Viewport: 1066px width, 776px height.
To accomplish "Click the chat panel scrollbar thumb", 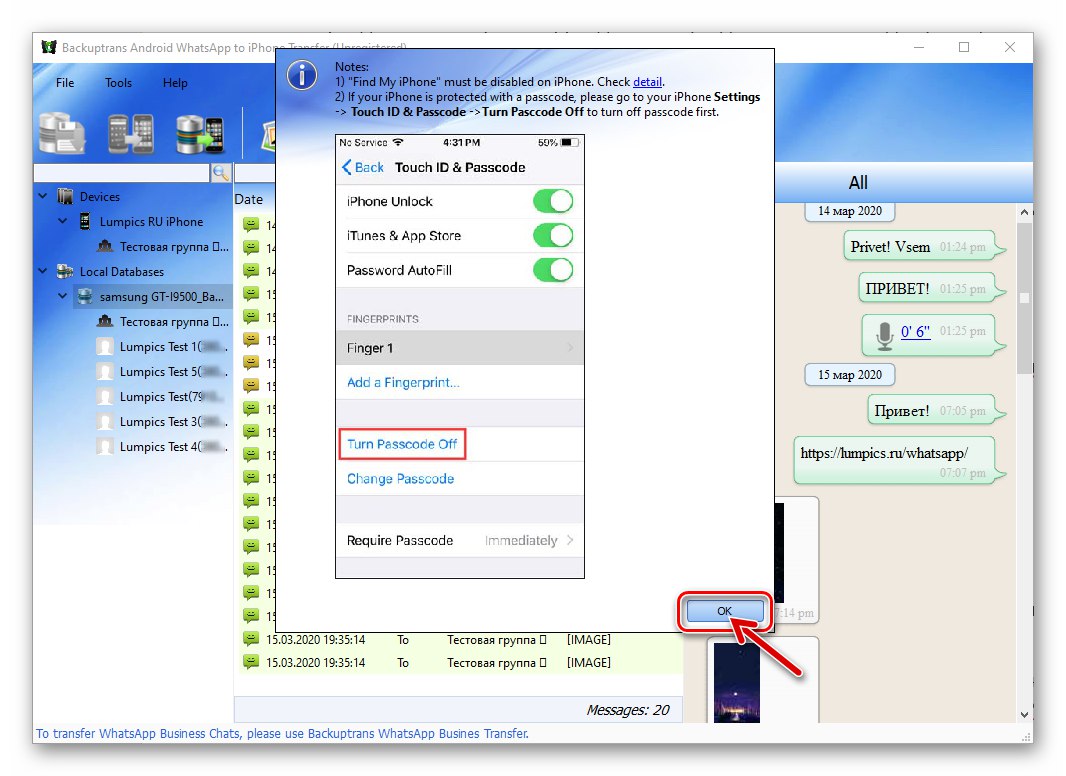I will tap(1025, 298).
